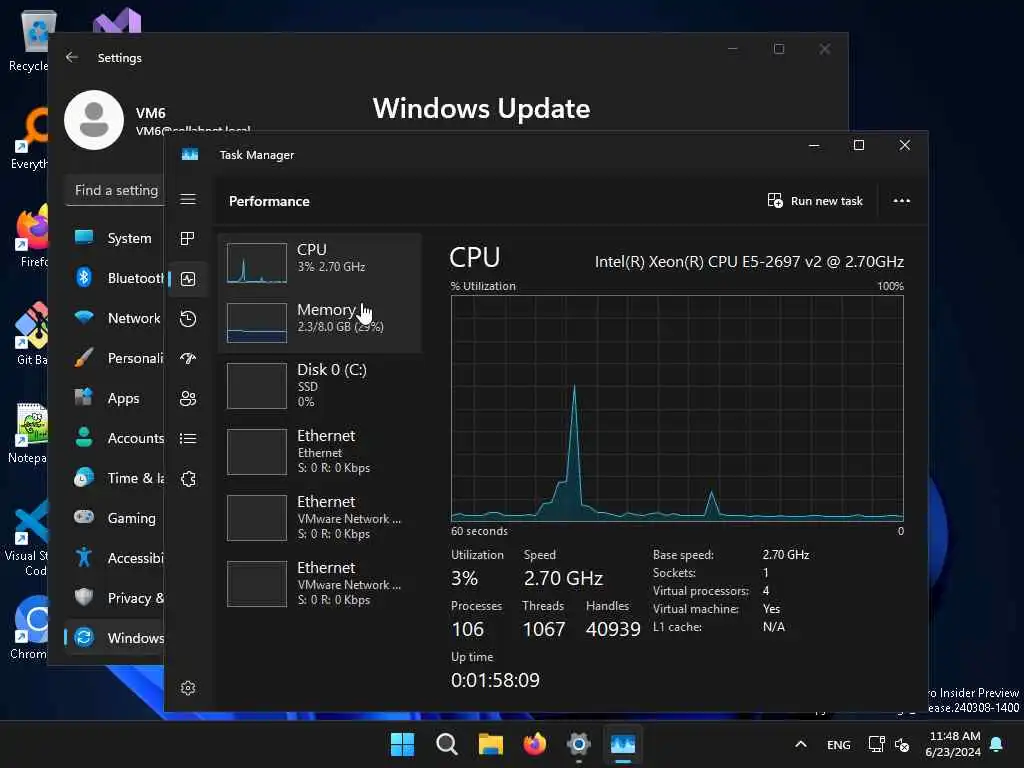Open Services icon in Task Manager sidebar
The height and width of the screenshot is (768, 1024).
[x=188, y=479]
